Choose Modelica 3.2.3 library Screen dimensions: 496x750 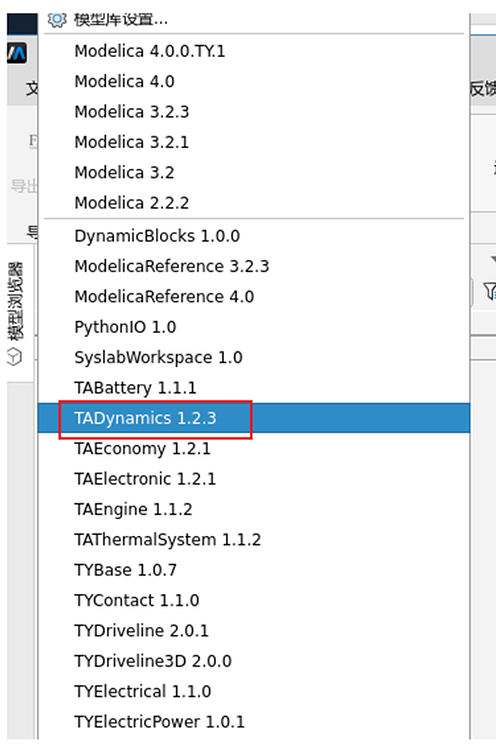254,111
